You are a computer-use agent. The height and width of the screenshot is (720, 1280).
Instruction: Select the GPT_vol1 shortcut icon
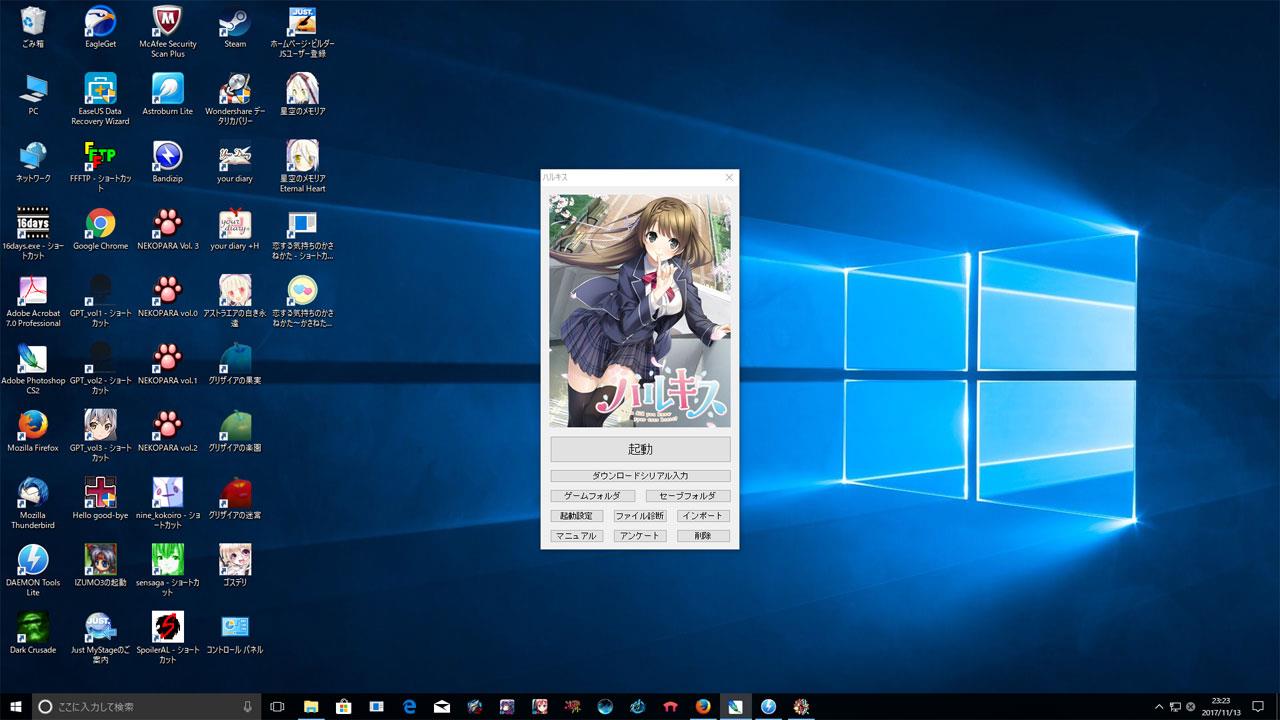[100, 300]
